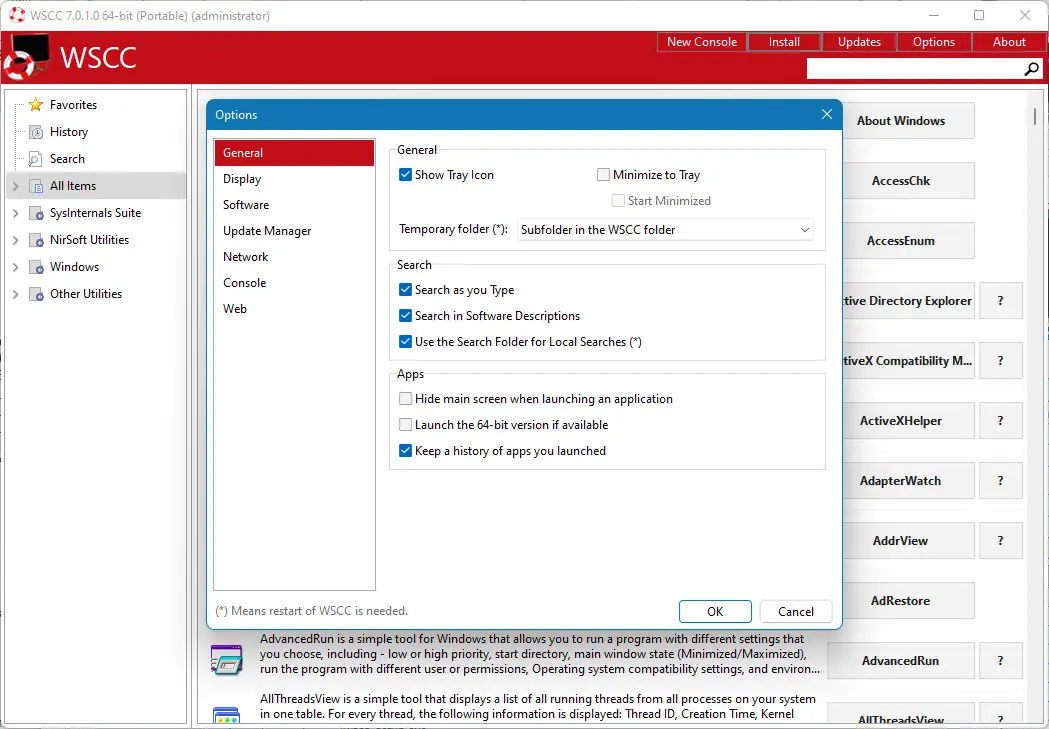
Task: Close the Options dialog with X
Action: point(827,114)
